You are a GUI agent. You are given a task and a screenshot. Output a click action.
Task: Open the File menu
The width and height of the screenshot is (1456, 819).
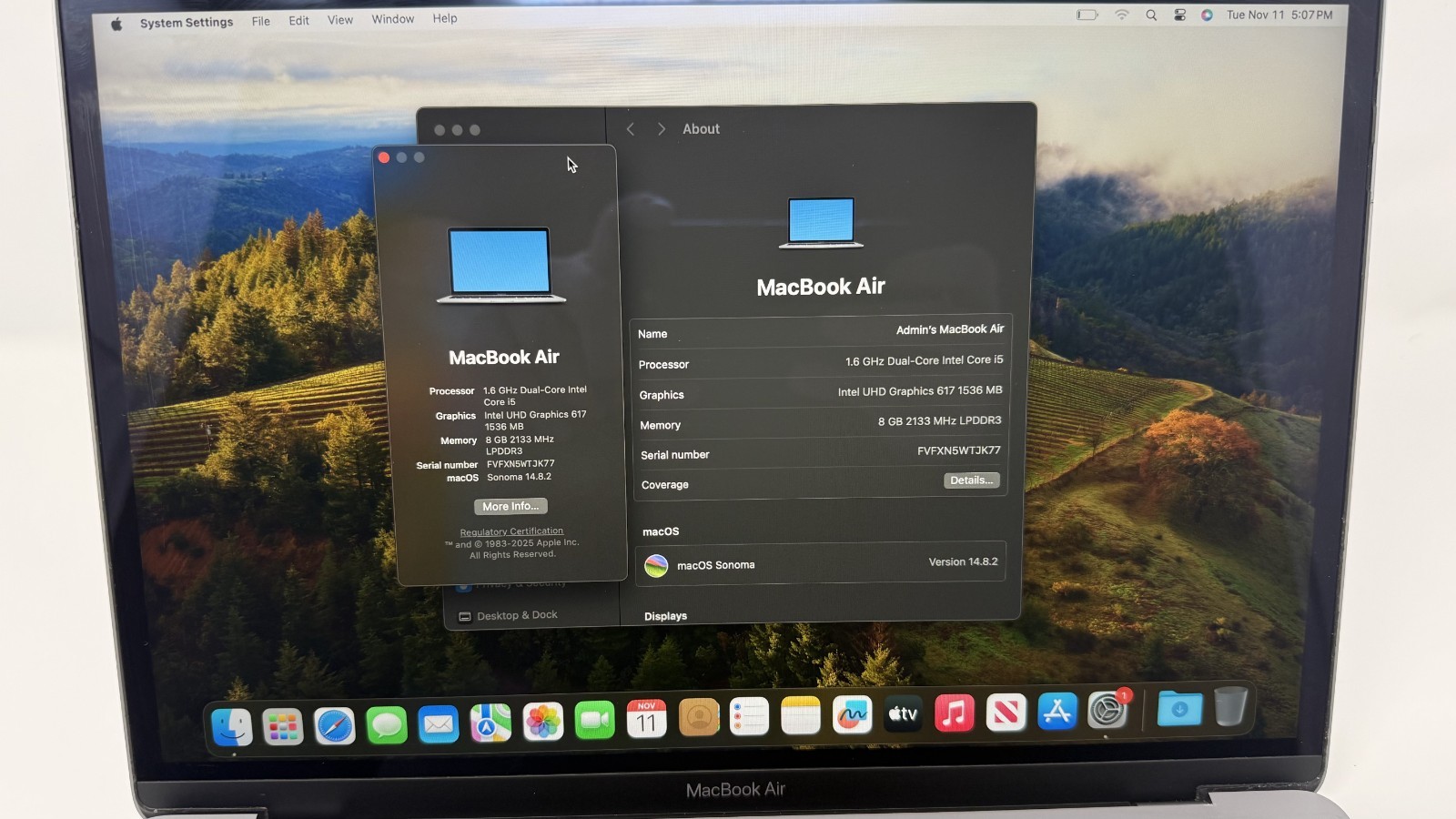click(261, 21)
